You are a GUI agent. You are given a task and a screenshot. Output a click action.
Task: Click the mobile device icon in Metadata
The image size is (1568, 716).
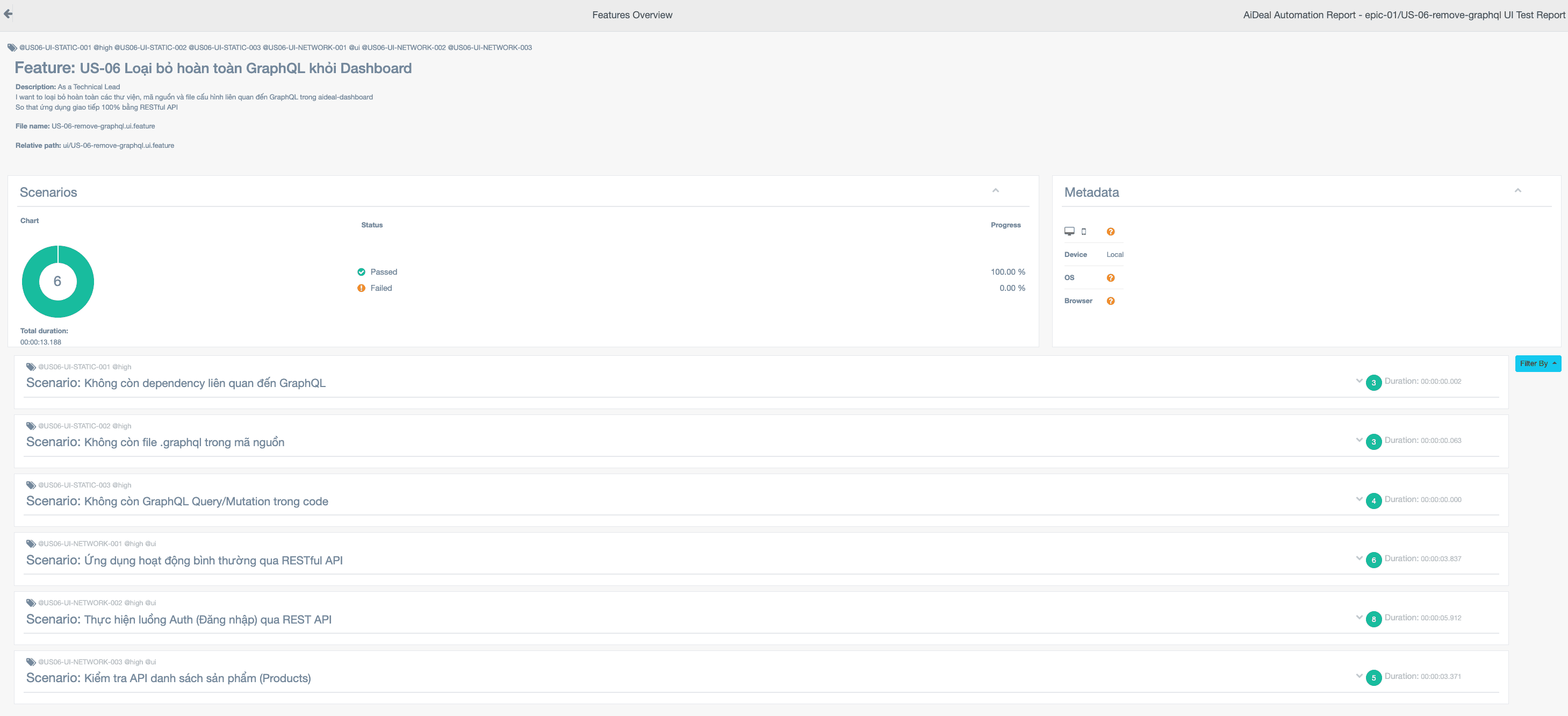(x=1083, y=231)
